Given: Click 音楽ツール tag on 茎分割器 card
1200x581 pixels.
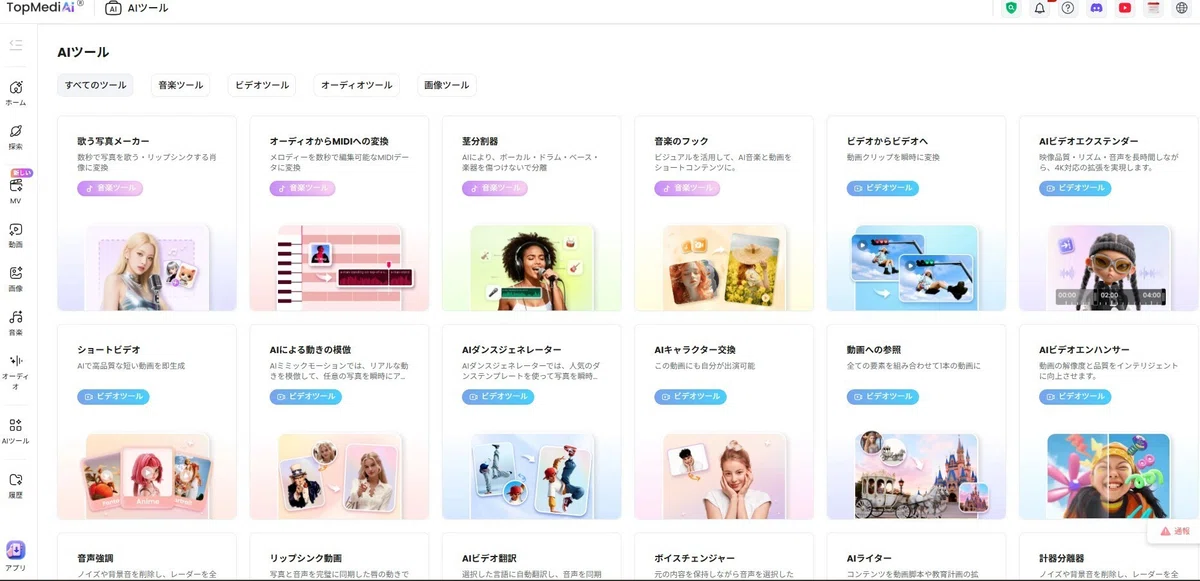Looking at the screenshot, I should click(x=494, y=188).
